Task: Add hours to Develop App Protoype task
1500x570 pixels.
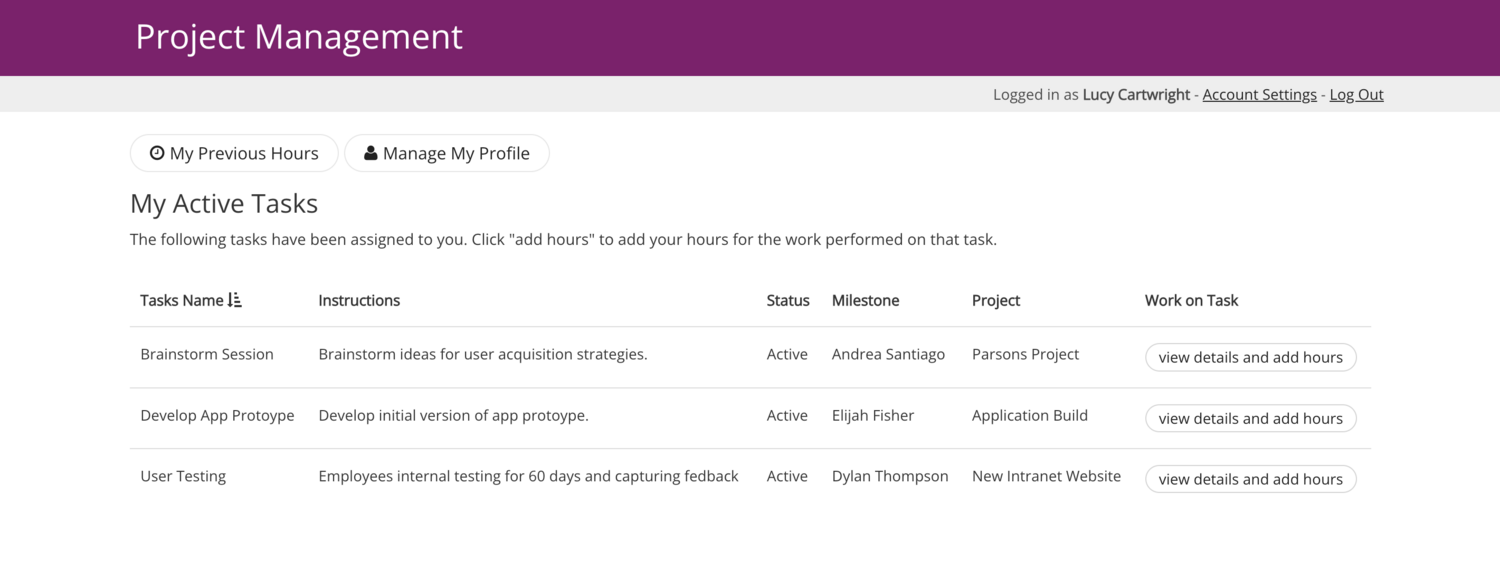Action: pos(1250,418)
